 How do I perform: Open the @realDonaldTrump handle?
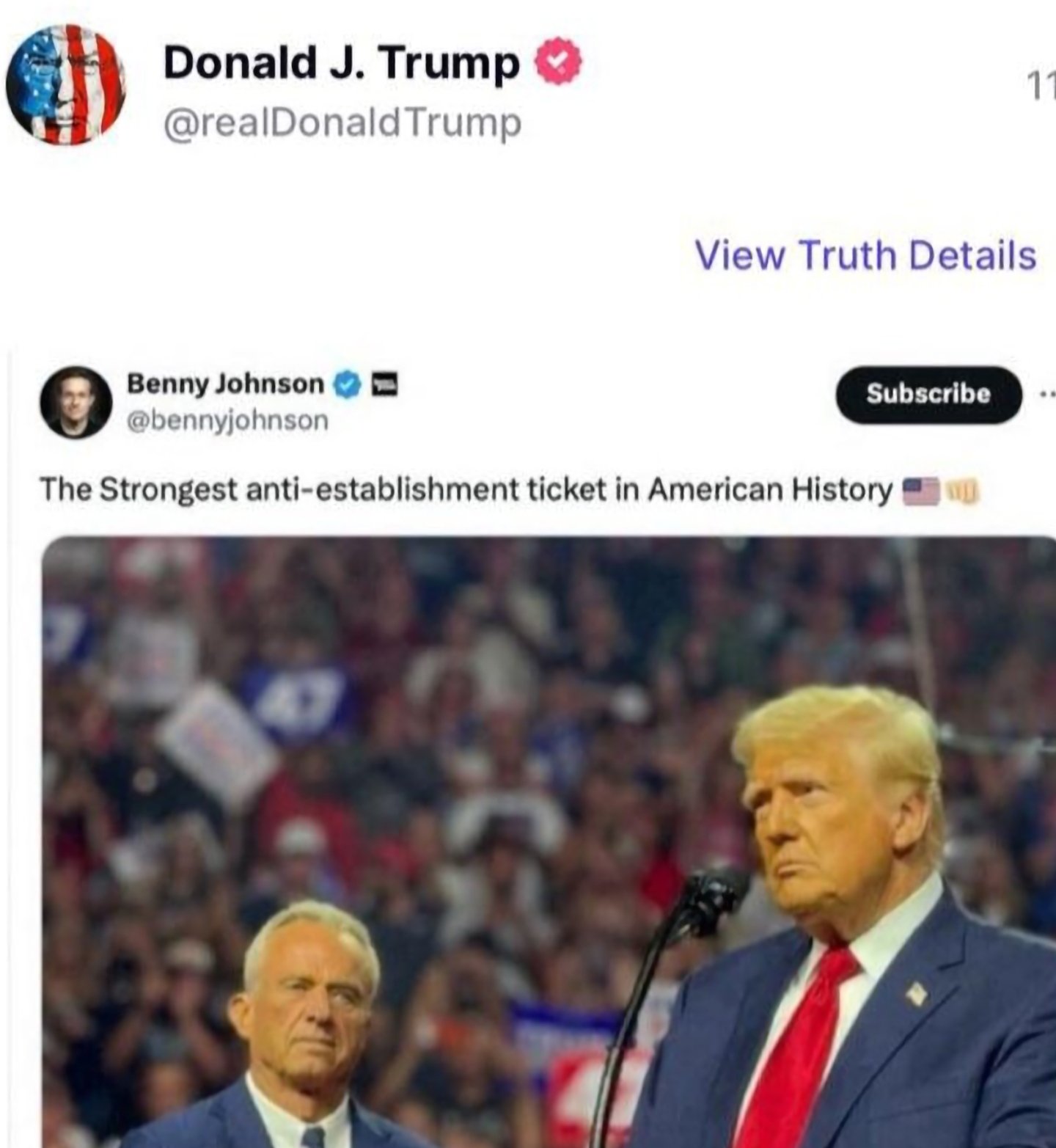(x=342, y=123)
